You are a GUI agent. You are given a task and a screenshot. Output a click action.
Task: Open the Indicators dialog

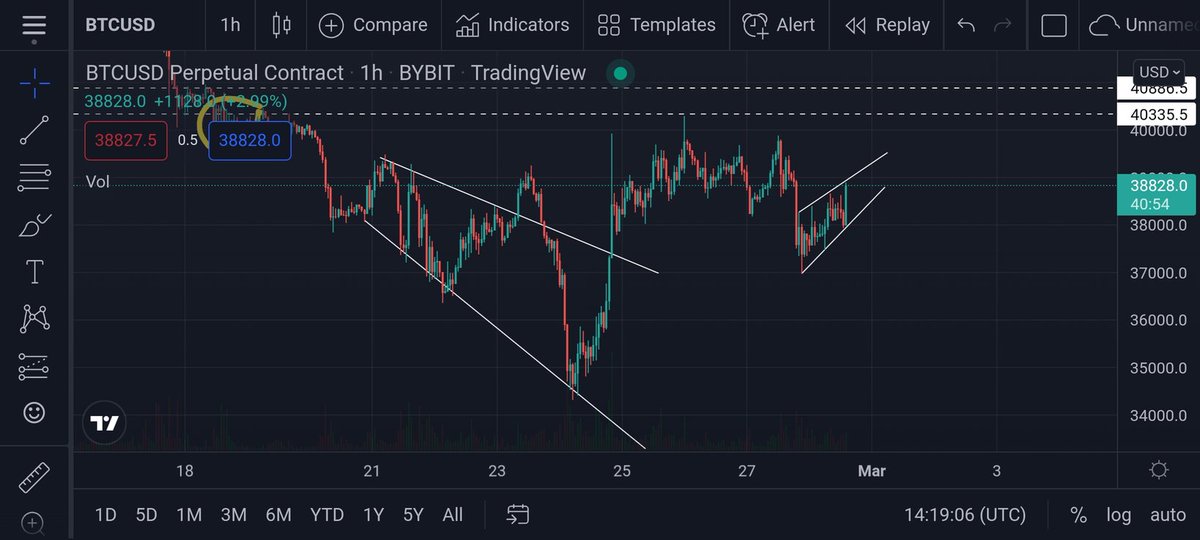[512, 25]
